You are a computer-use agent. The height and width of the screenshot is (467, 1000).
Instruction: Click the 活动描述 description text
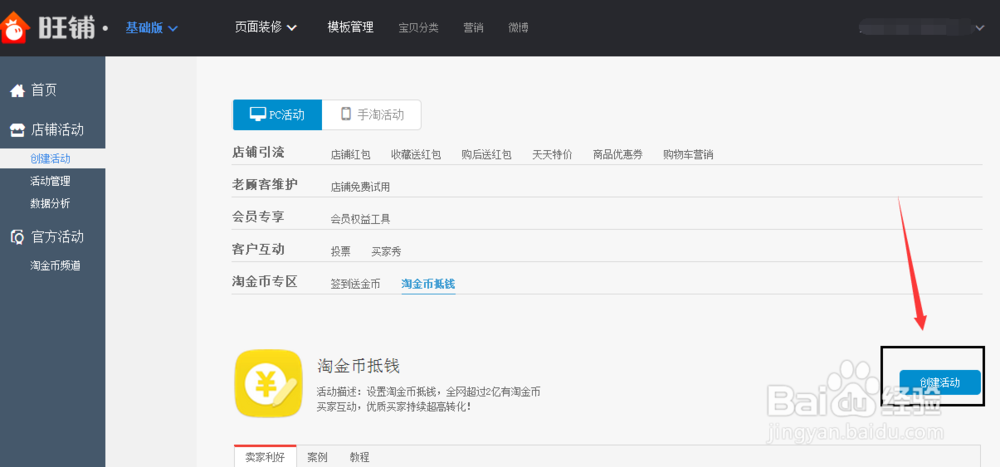pos(429,398)
